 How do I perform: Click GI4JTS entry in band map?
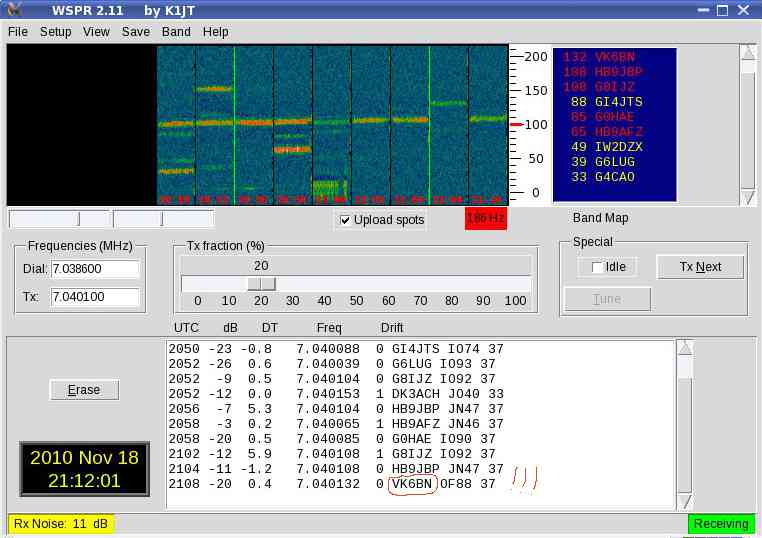pyautogui.click(x=606, y=102)
